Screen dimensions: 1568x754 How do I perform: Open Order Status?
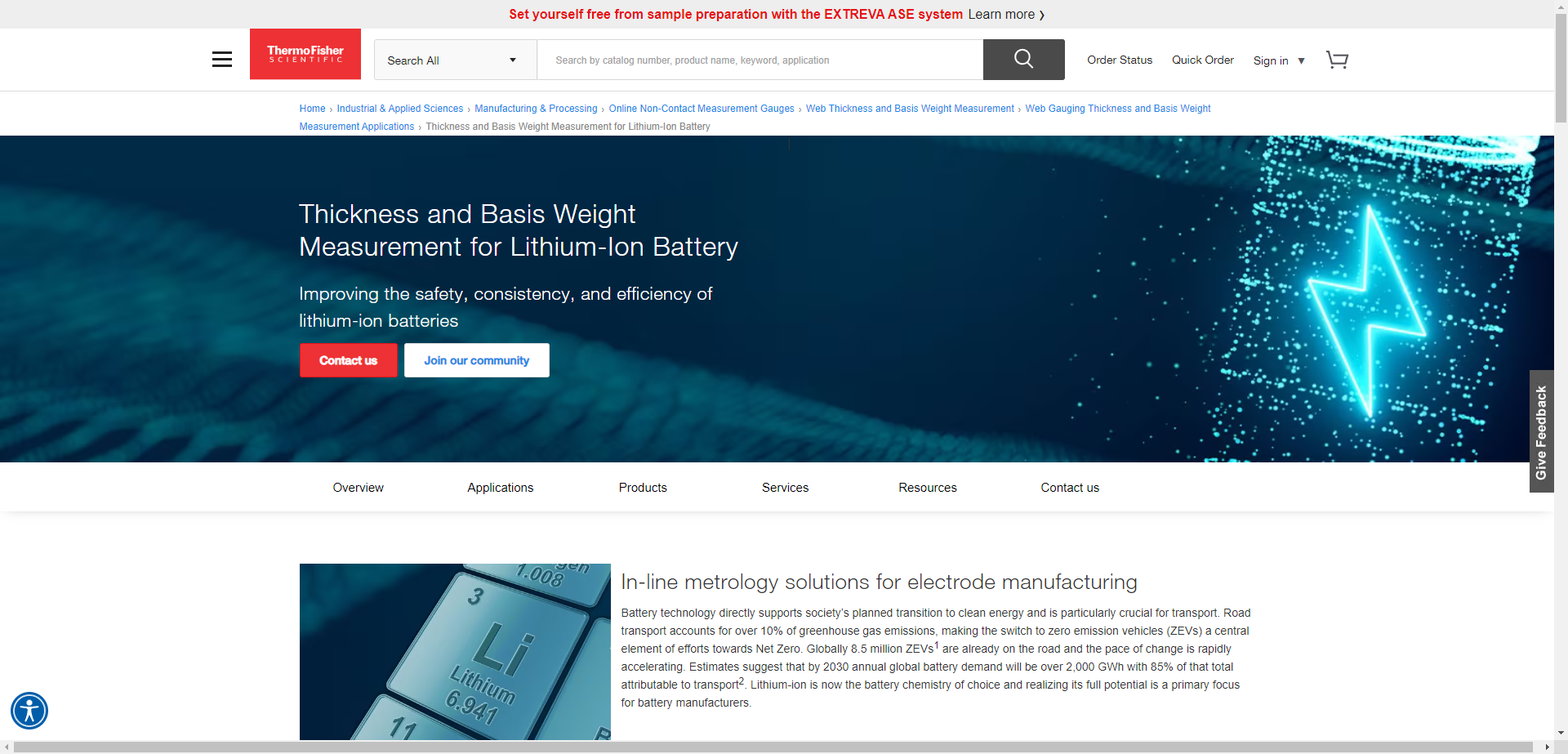click(x=1120, y=60)
